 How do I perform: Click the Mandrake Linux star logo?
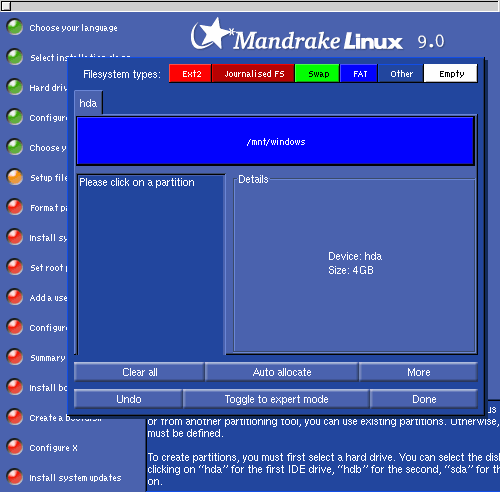pyautogui.click(x=211, y=34)
